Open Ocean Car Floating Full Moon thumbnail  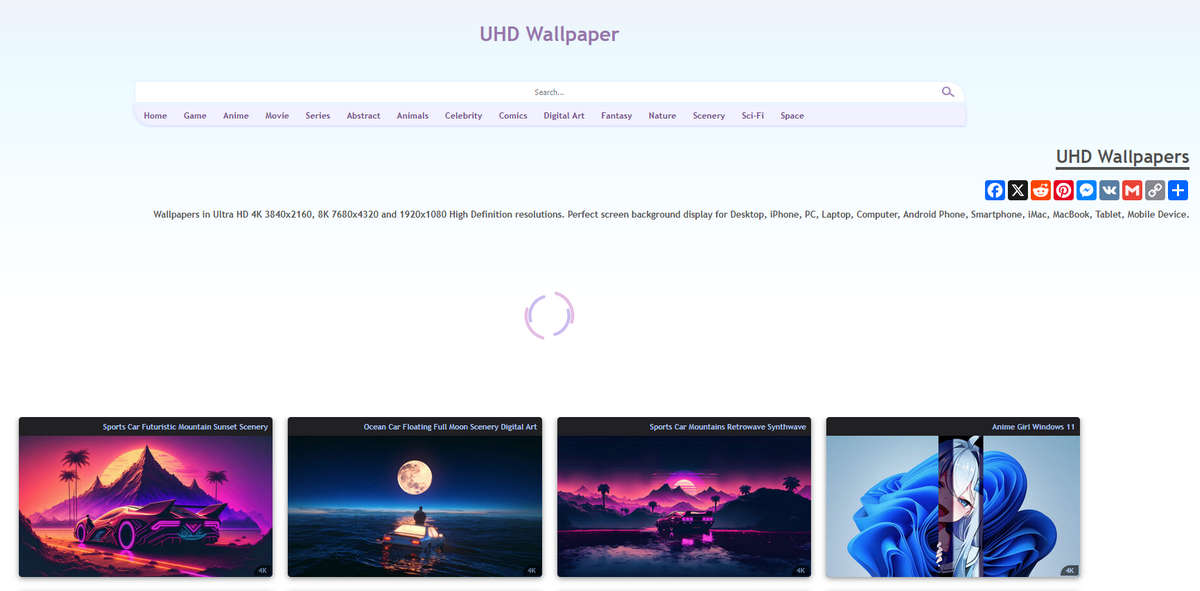pos(414,506)
